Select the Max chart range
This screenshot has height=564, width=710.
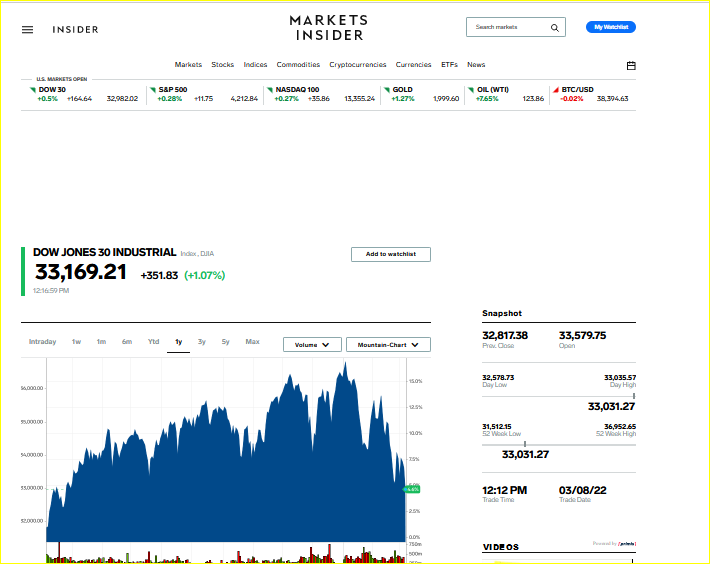click(x=252, y=342)
